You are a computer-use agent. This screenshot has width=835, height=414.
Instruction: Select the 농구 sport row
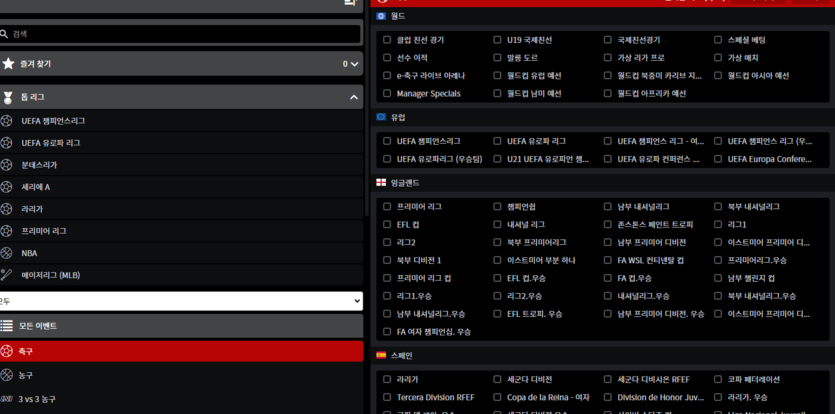click(181, 375)
